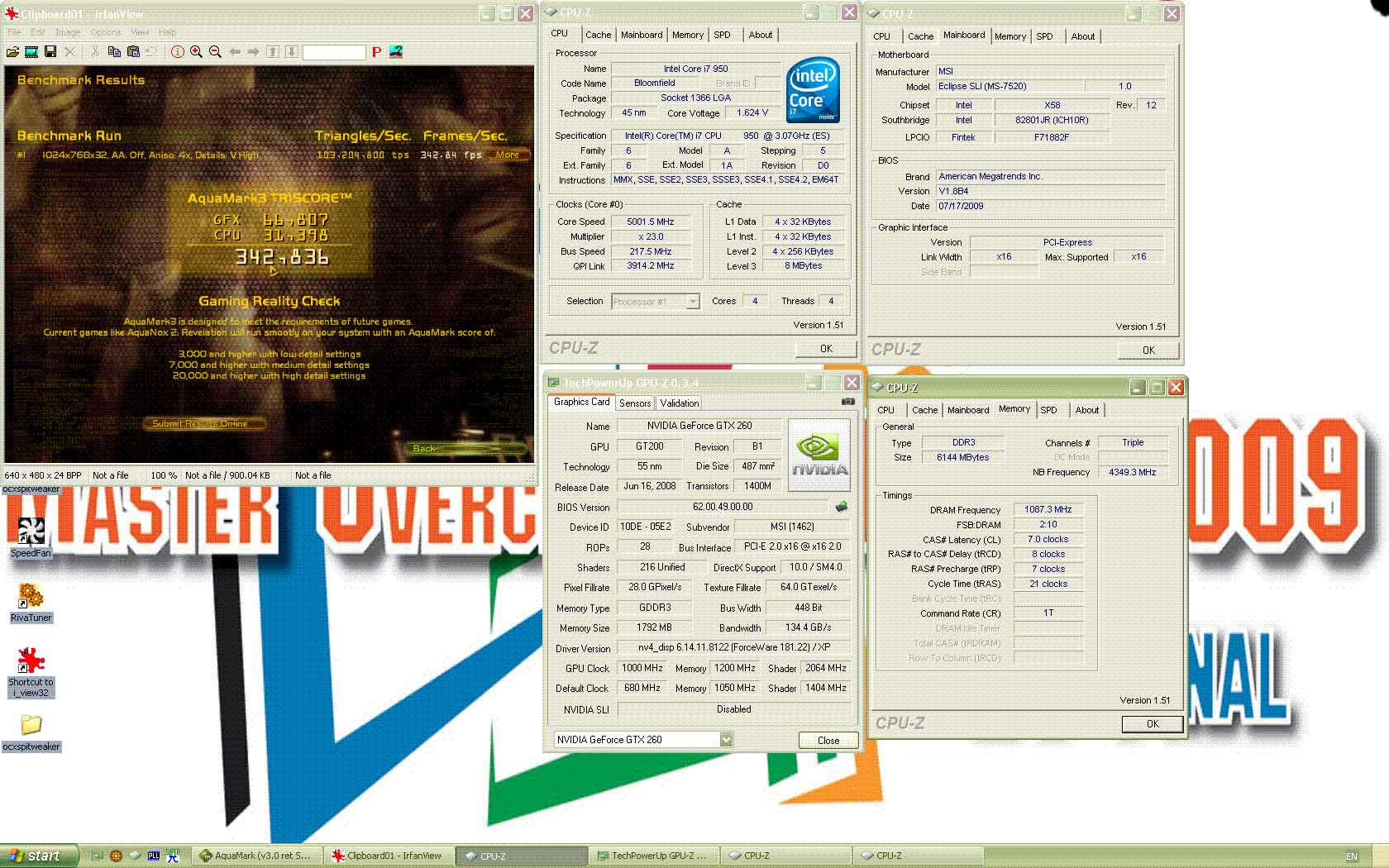Viewport: 1389px width, 868px height.
Task: Click the Start button on the taskbar
Action: point(40,856)
